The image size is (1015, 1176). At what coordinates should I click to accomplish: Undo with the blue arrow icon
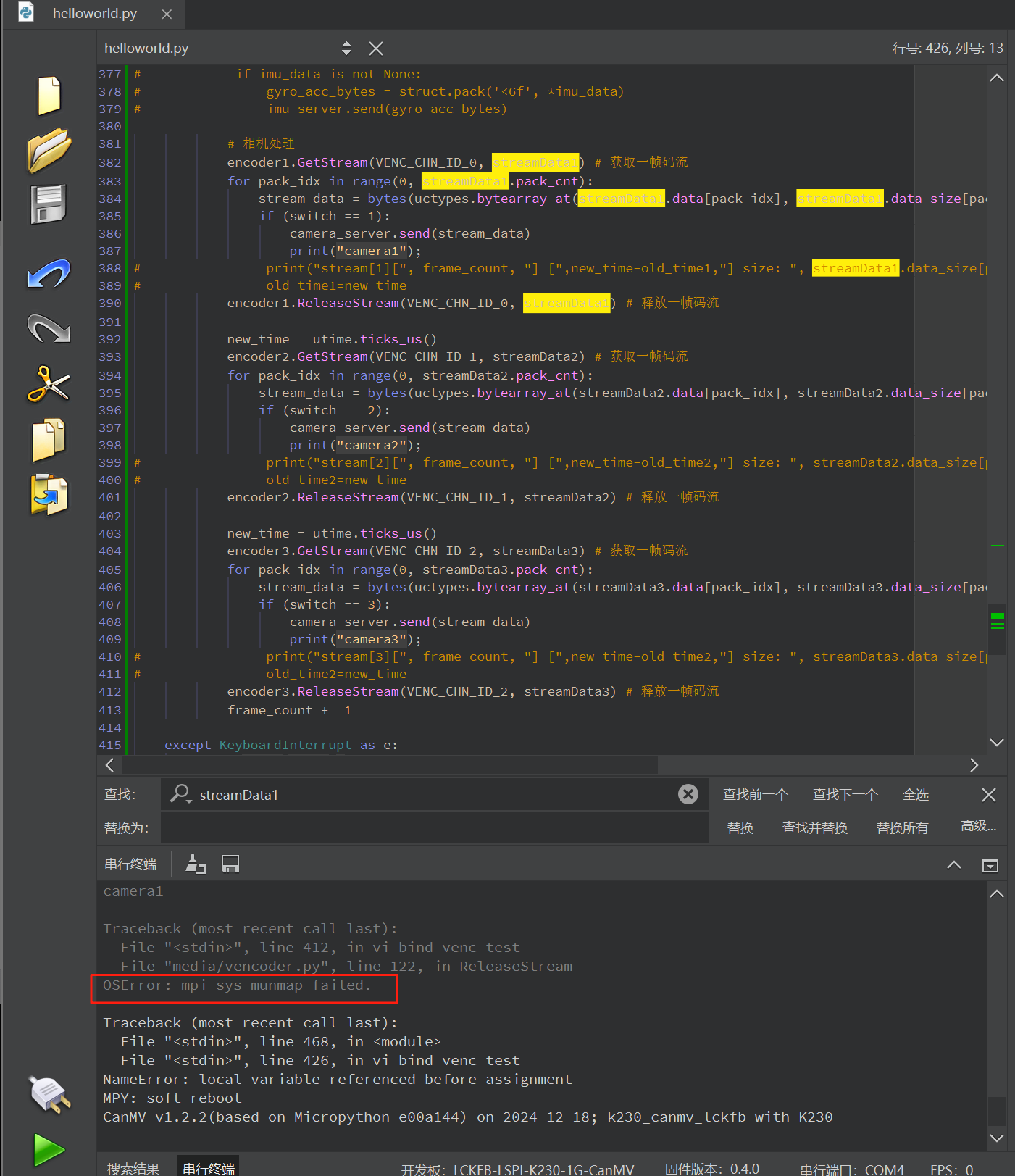click(49, 275)
